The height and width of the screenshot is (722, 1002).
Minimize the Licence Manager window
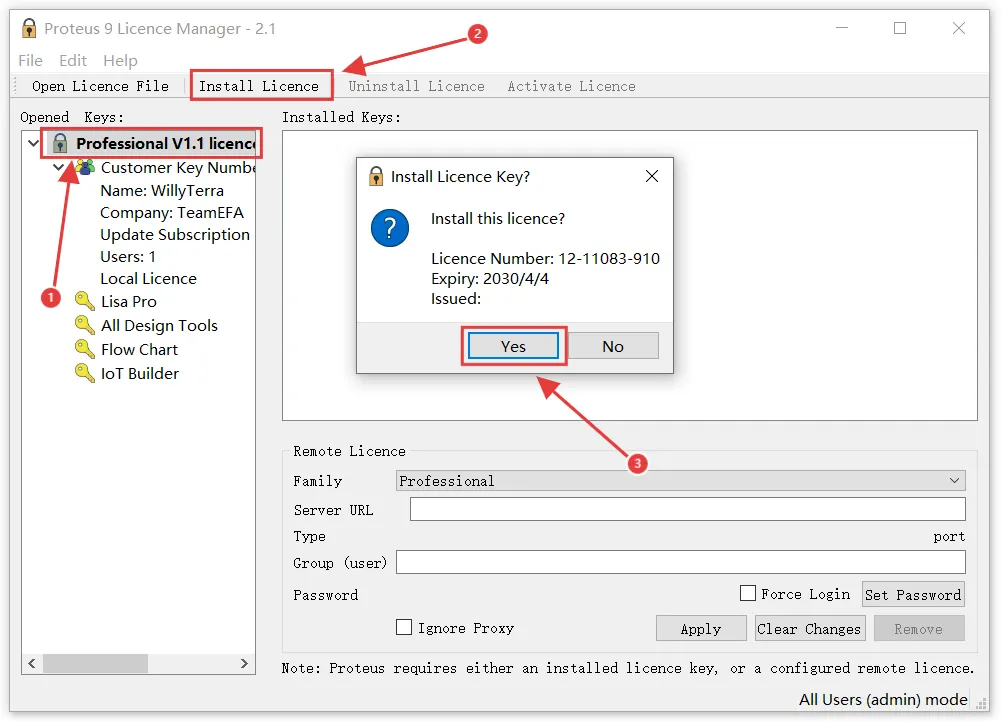(x=842, y=28)
